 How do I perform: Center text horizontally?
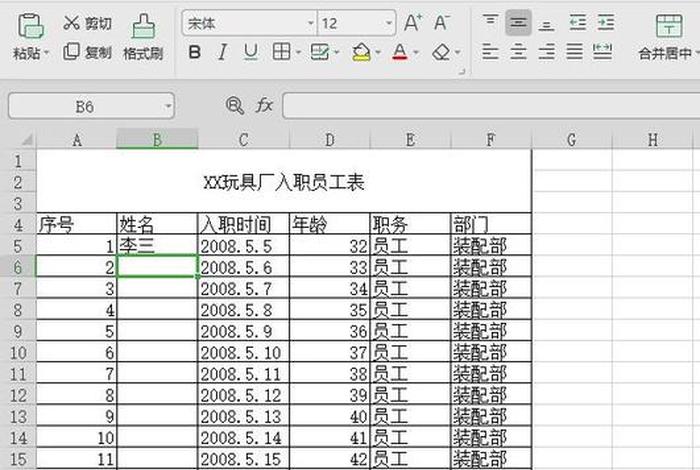coord(518,52)
